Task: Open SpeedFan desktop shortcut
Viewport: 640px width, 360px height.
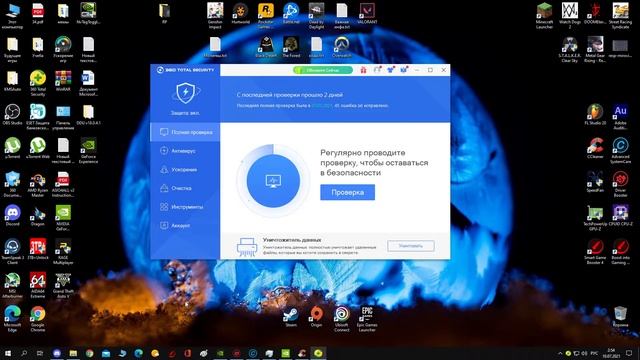Action: pos(595,182)
